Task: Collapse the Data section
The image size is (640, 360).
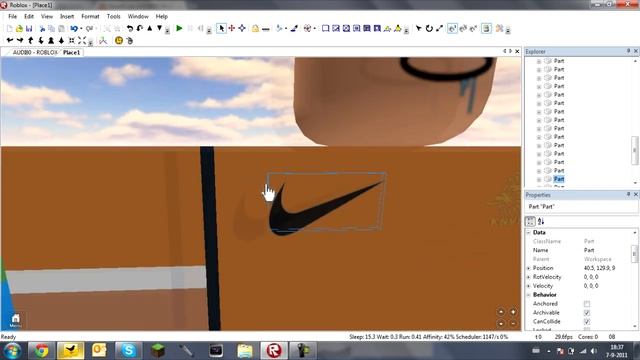Action: coord(529,233)
